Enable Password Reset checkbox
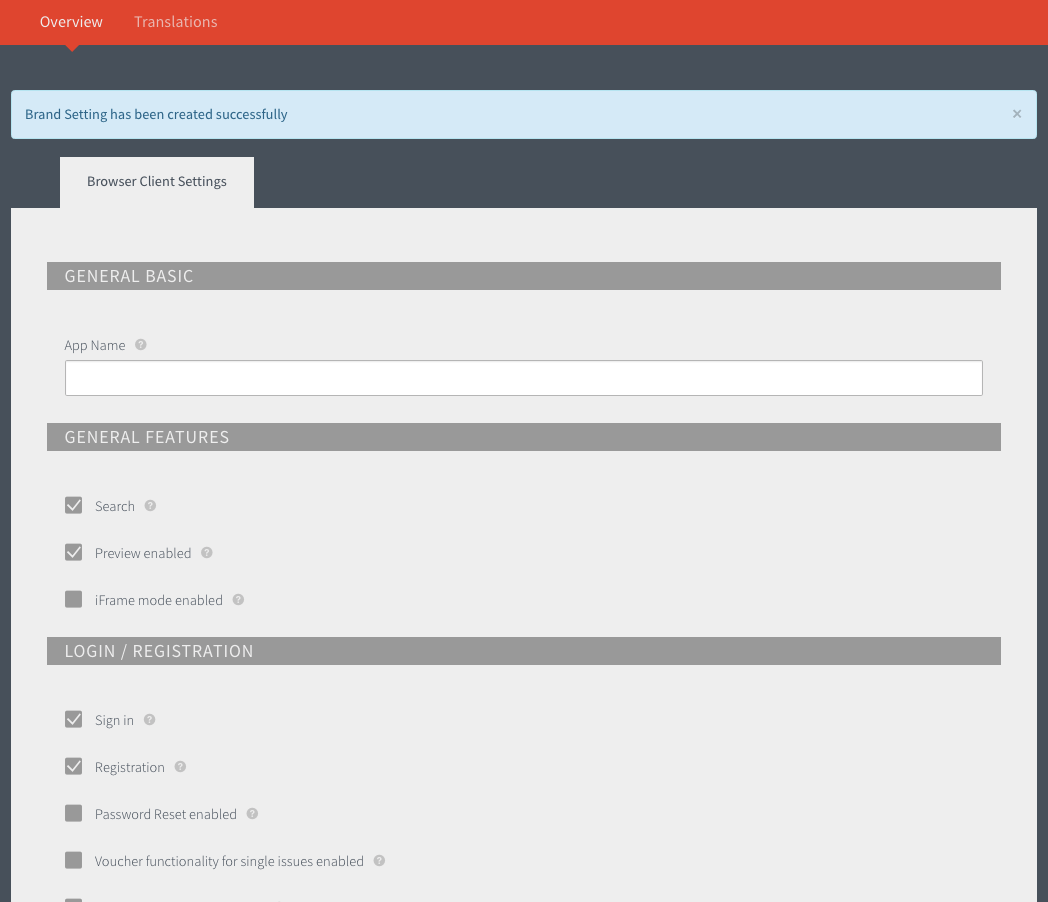This screenshot has width=1048, height=902. point(74,813)
